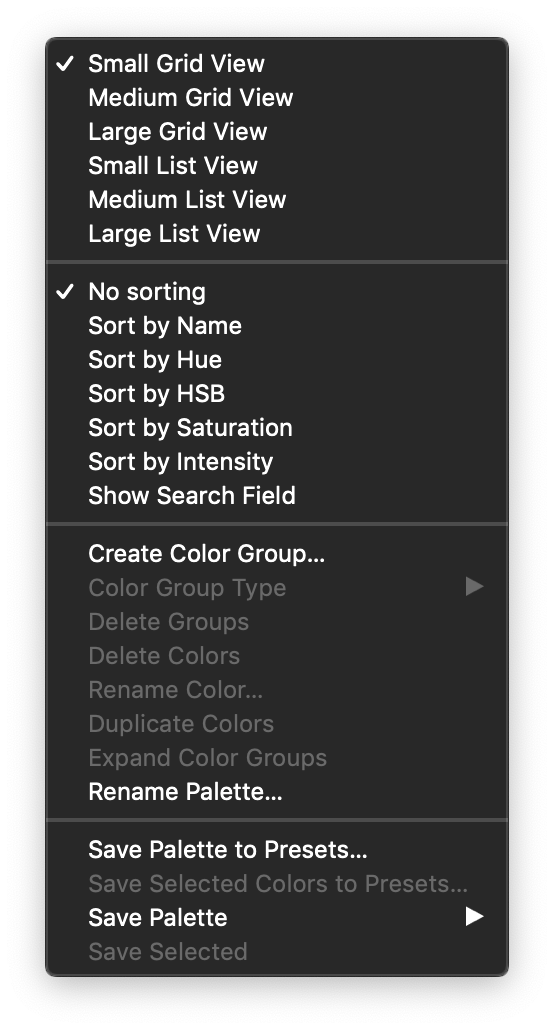Screen dimensions: 554x1030
Task: Open the Save Palette menu item
Action: (x=277, y=918)
